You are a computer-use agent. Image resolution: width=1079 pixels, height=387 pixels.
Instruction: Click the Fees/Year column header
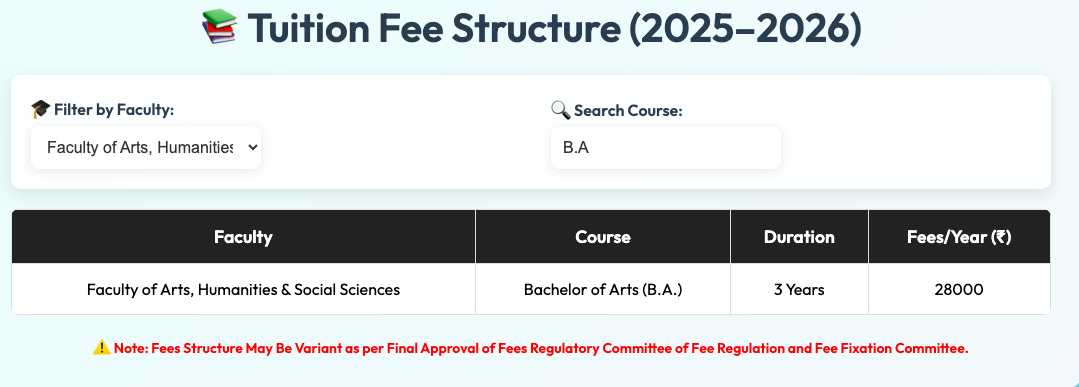point(959,237)
